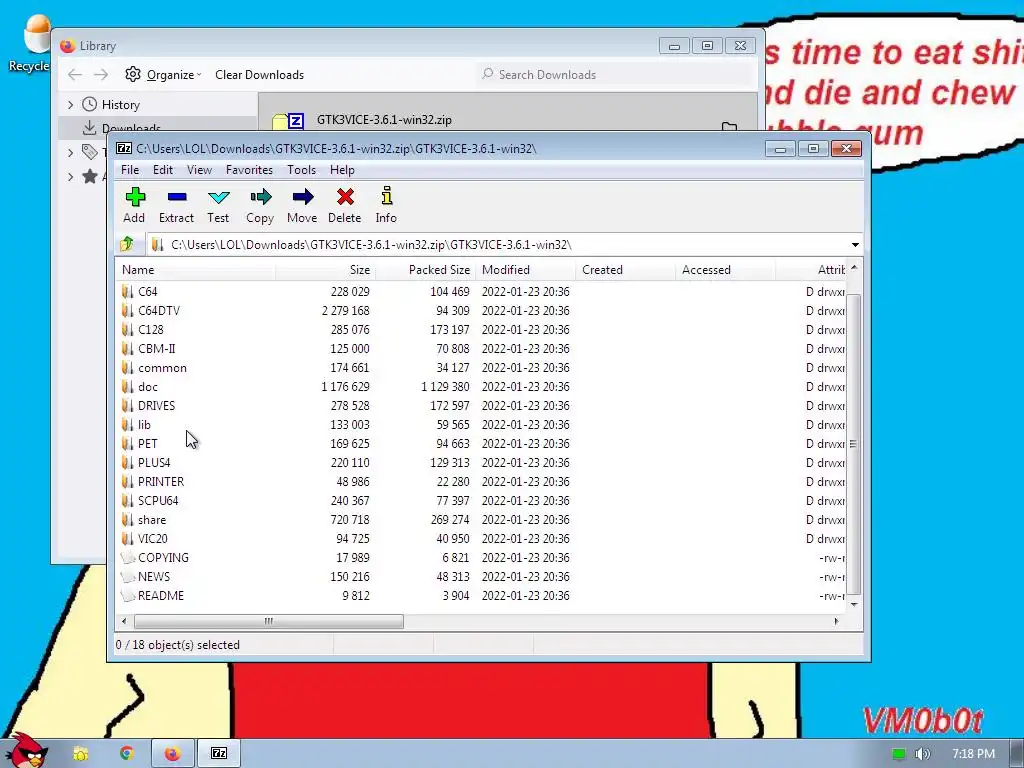The width and height of the screenshot is (1024, 768).
Task: Select the COPYING file icon
Action: coord(128,558)
